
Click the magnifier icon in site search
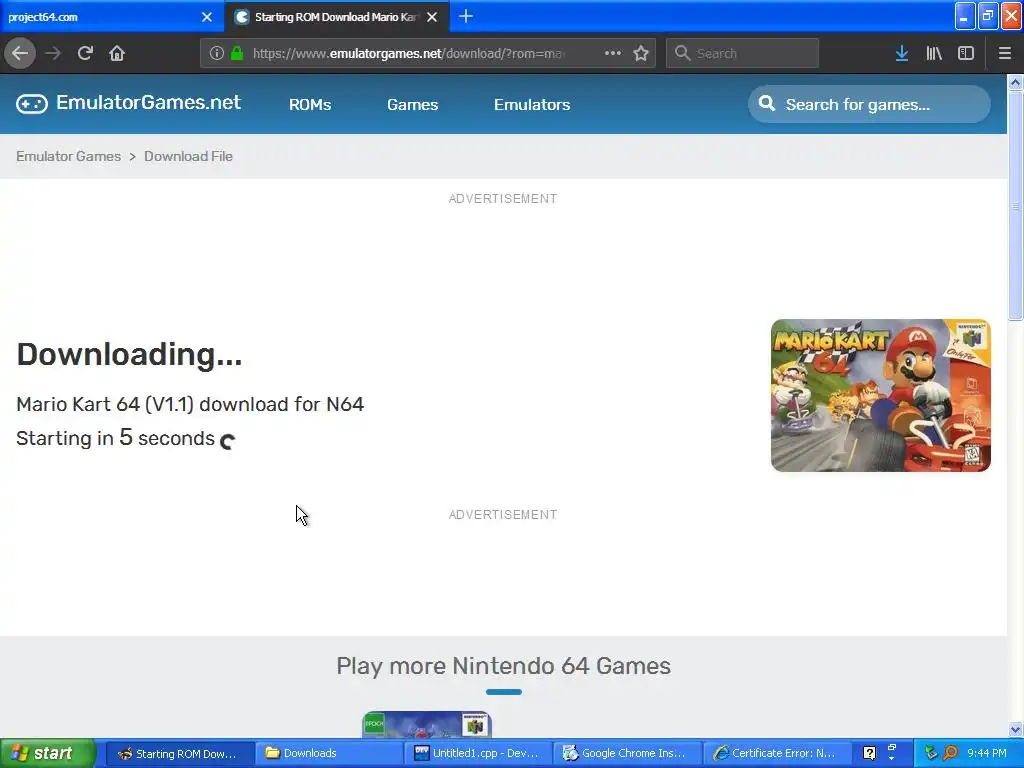pos(767,104)
